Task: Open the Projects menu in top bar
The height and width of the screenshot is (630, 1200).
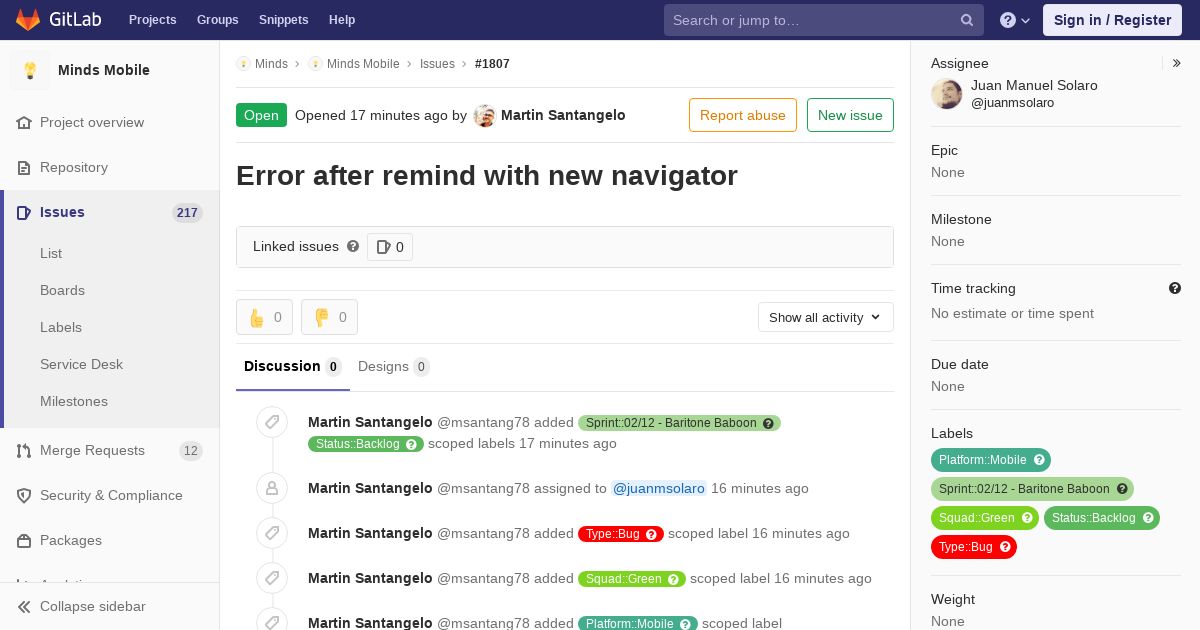Action: point(152,20)
